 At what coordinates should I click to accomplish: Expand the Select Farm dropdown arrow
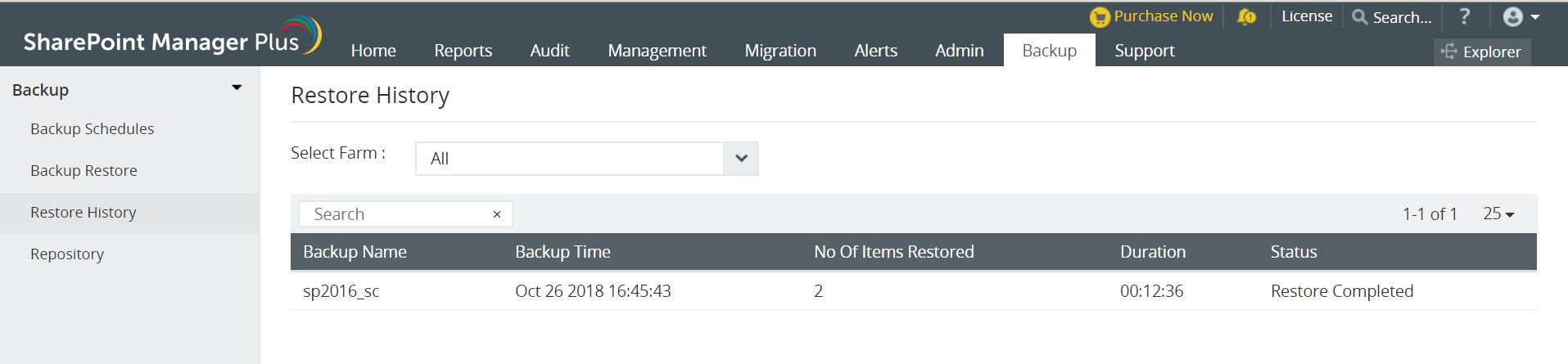(741, 159)
